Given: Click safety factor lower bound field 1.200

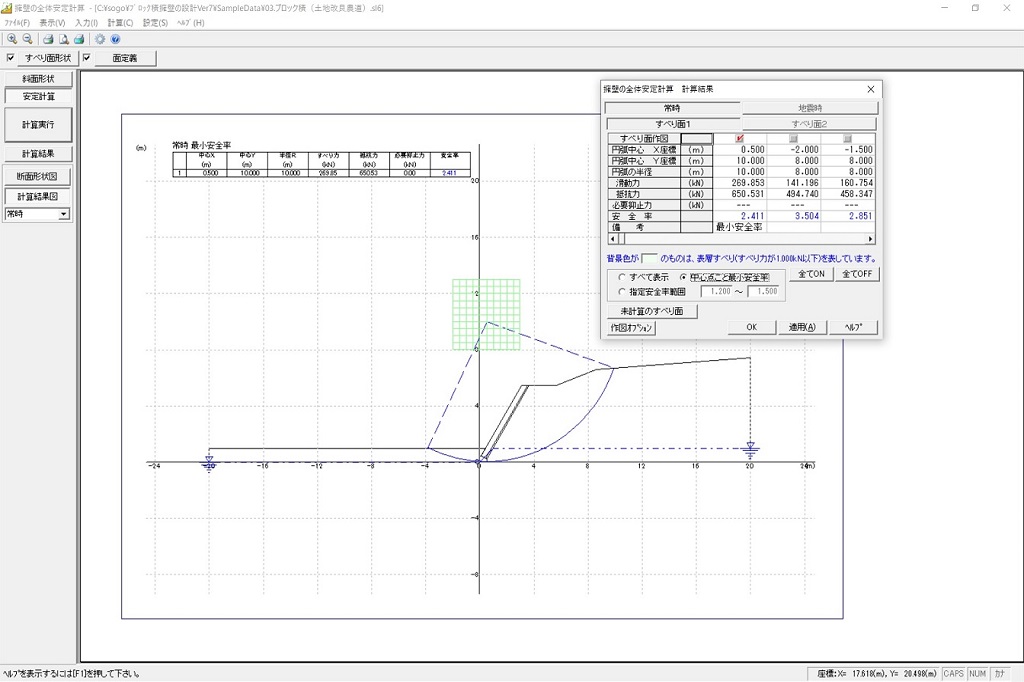Looking at the screenshot, I should coord(716,291).
